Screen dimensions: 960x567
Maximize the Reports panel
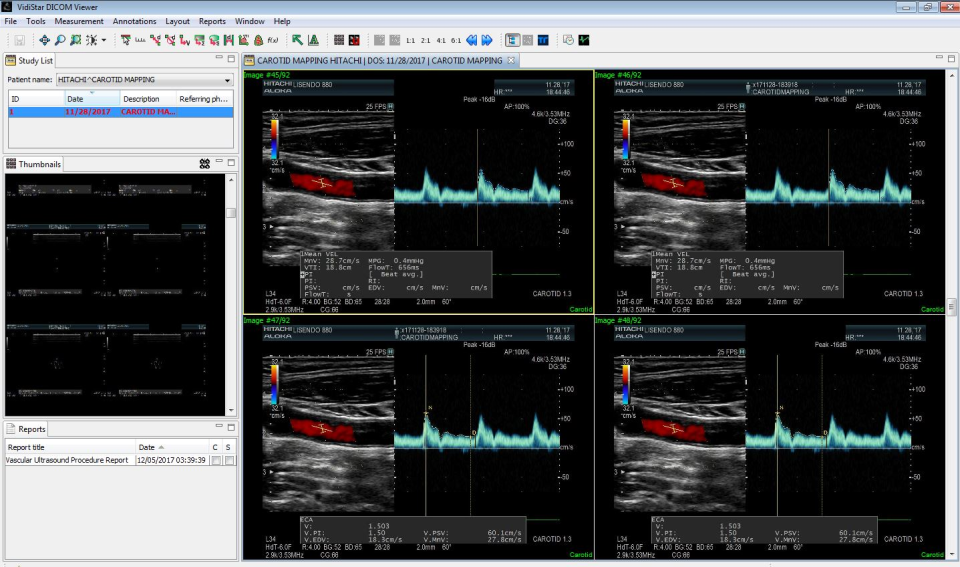(x=231, y=427)
